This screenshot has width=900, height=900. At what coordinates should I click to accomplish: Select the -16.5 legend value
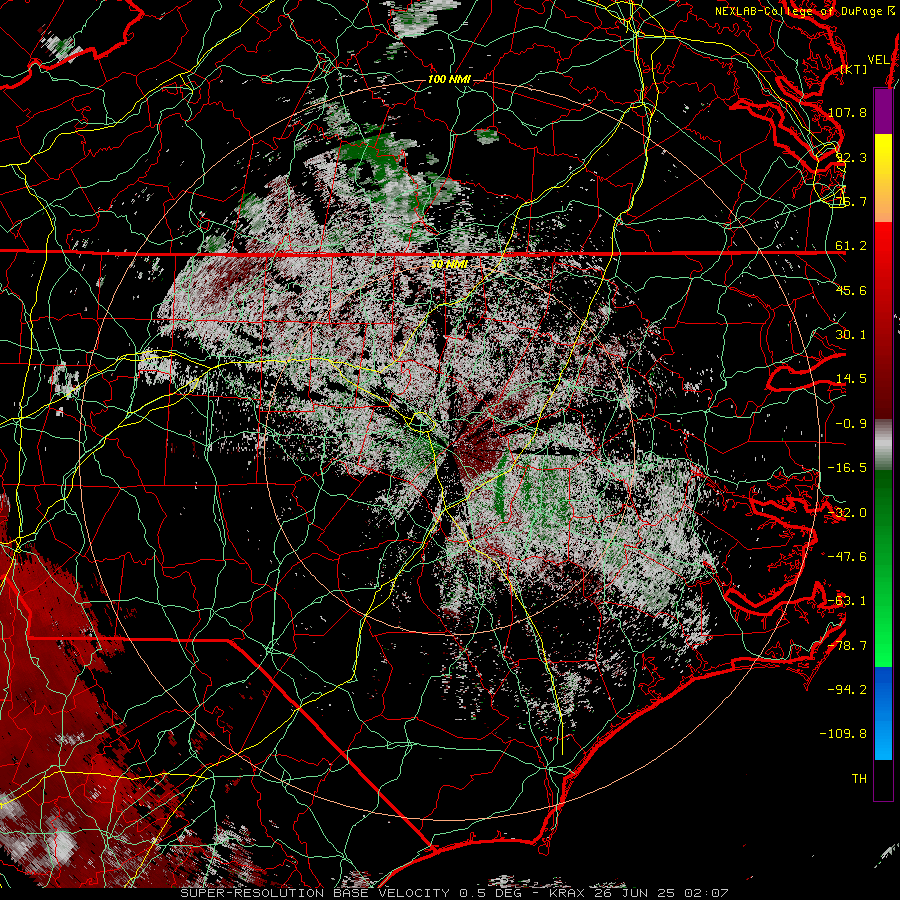coord(847,468)
